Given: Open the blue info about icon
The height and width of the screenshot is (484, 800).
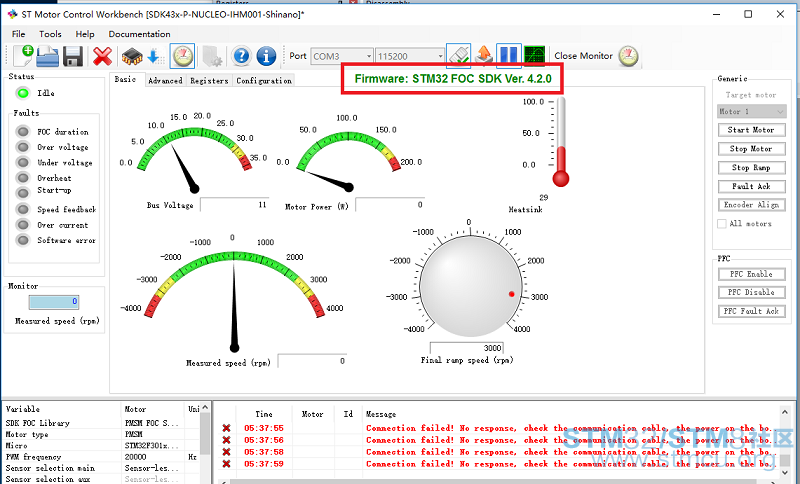Looking at the screenshot, I should pos(266,56).
